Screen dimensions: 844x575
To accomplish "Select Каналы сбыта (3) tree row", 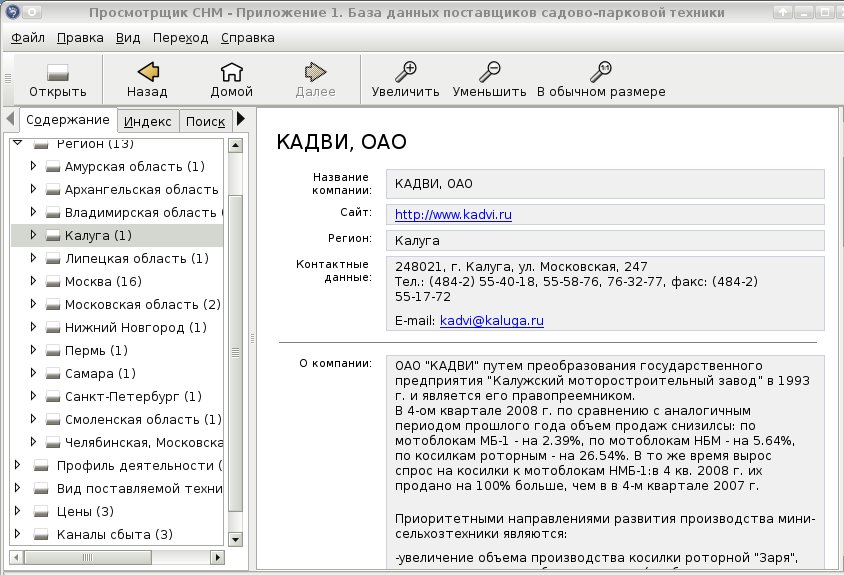I will click(x=116, y=535).
